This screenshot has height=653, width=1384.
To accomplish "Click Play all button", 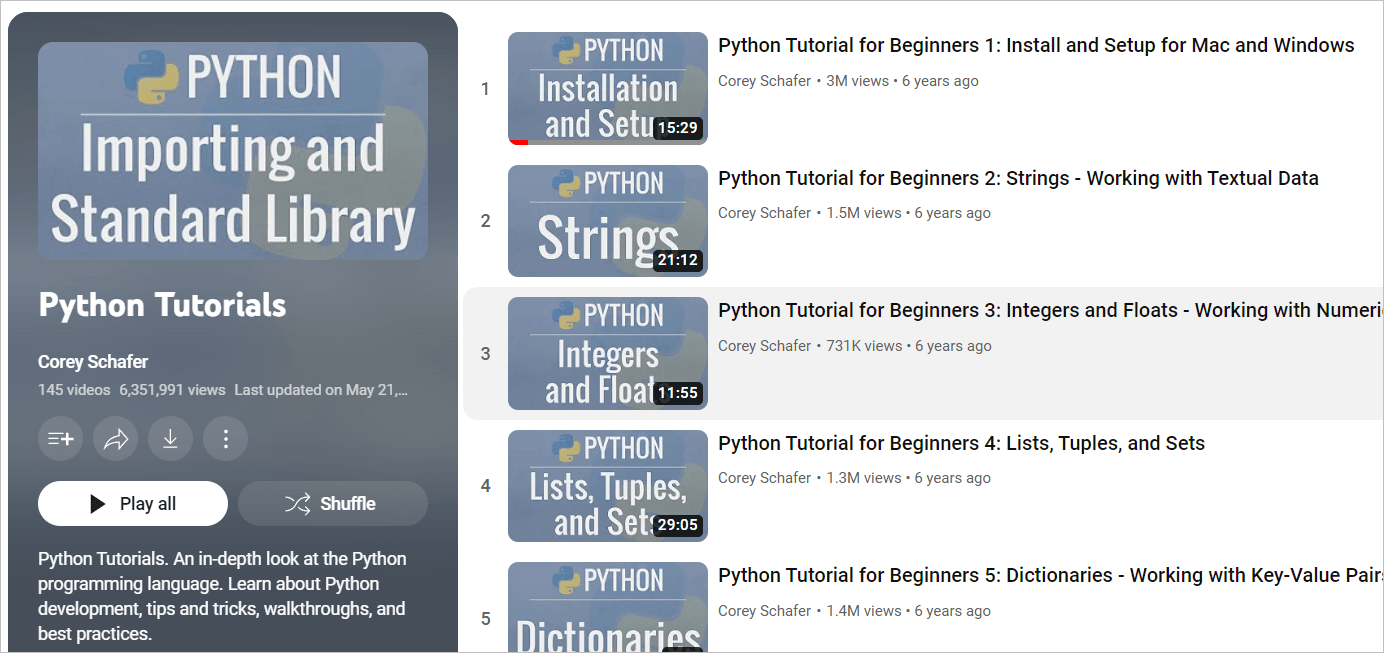I will (133, 504).
